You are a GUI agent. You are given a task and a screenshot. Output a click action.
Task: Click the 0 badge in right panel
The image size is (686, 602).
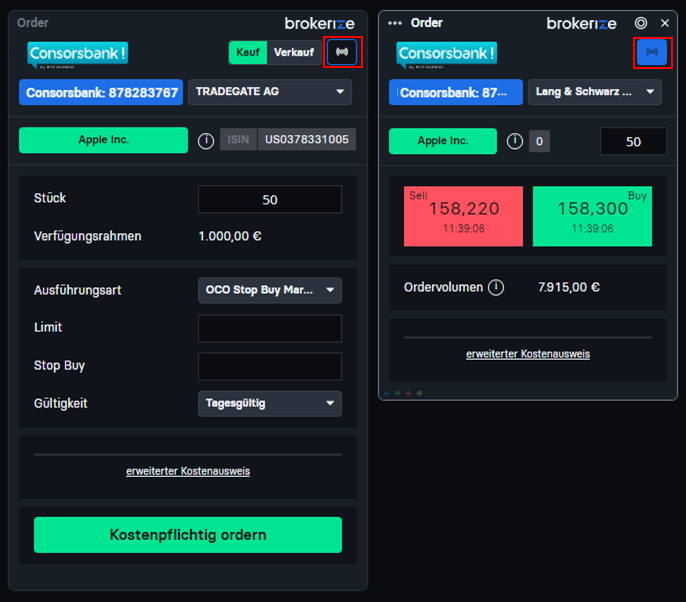click(x=539, y=141)
